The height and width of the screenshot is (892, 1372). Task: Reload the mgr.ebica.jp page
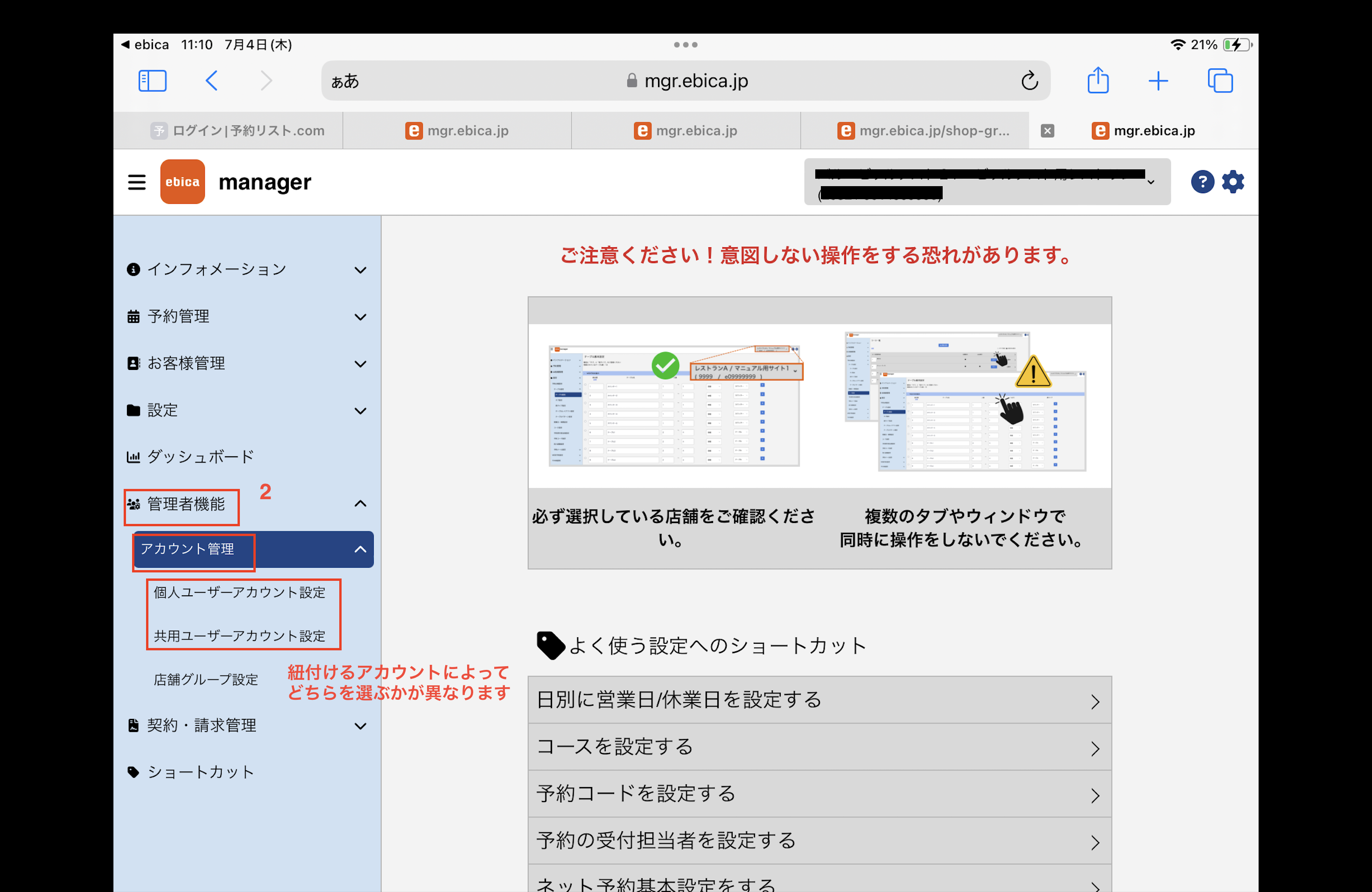(x=1029, y=81)
